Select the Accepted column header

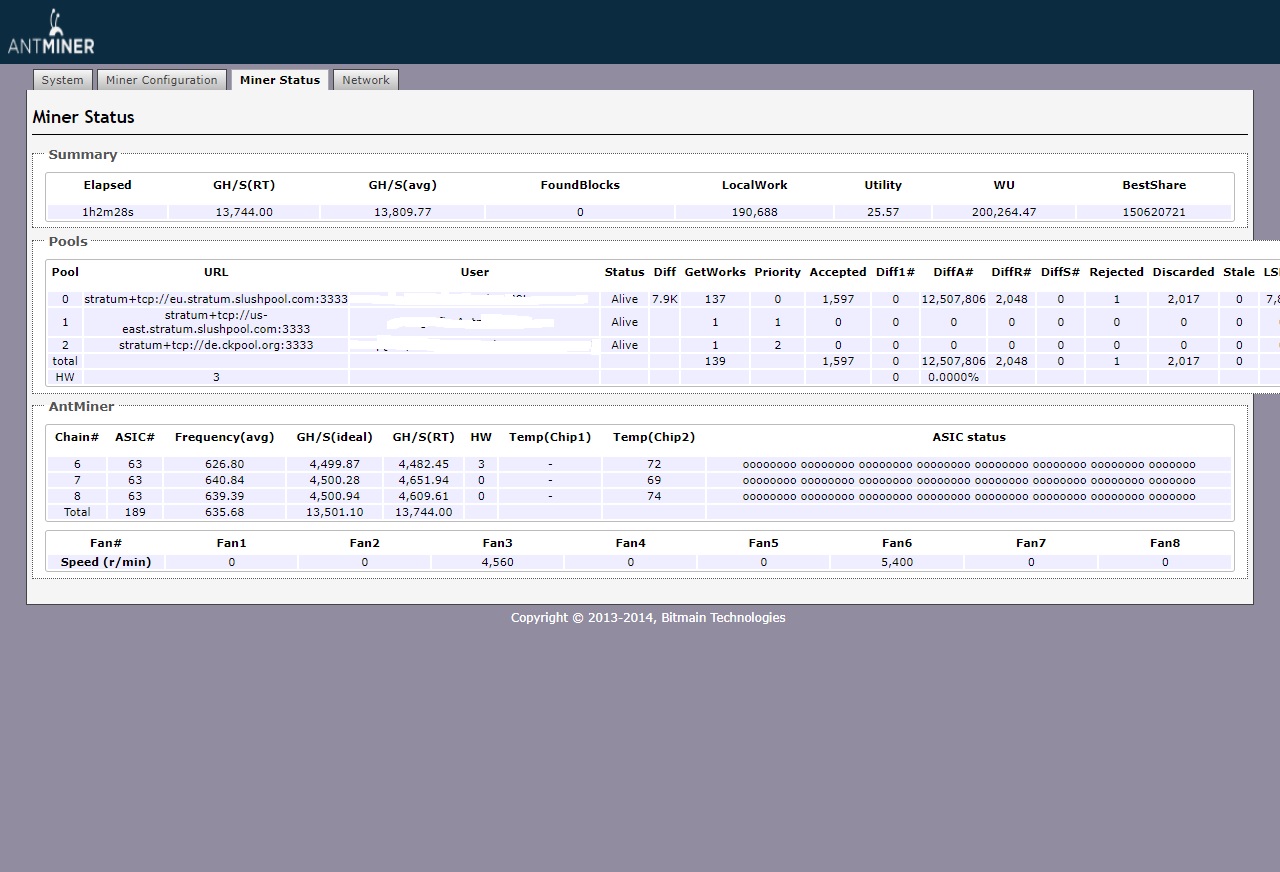[838, 272]
